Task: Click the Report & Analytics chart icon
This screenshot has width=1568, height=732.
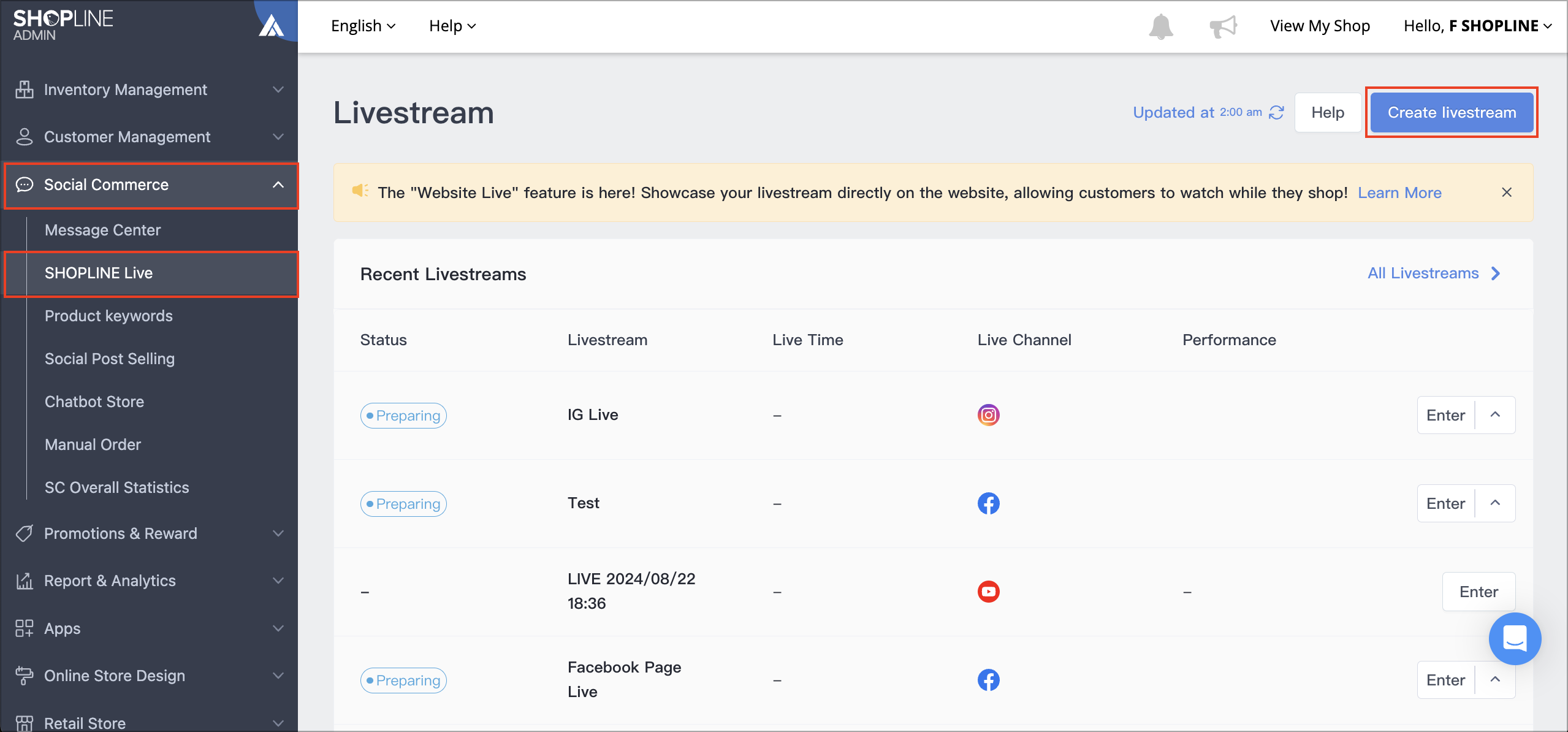Action: (x=25, y=581)
